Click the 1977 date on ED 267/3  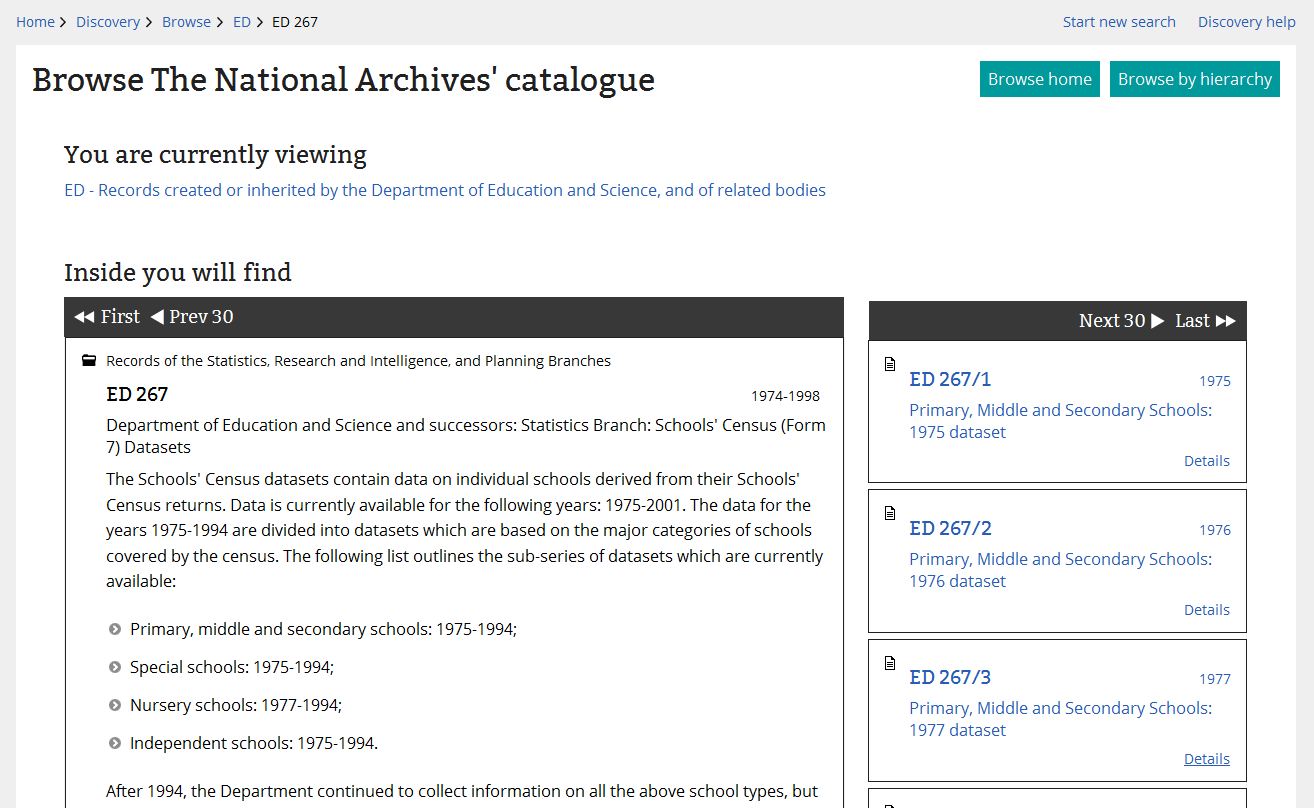pos(1215,679)
